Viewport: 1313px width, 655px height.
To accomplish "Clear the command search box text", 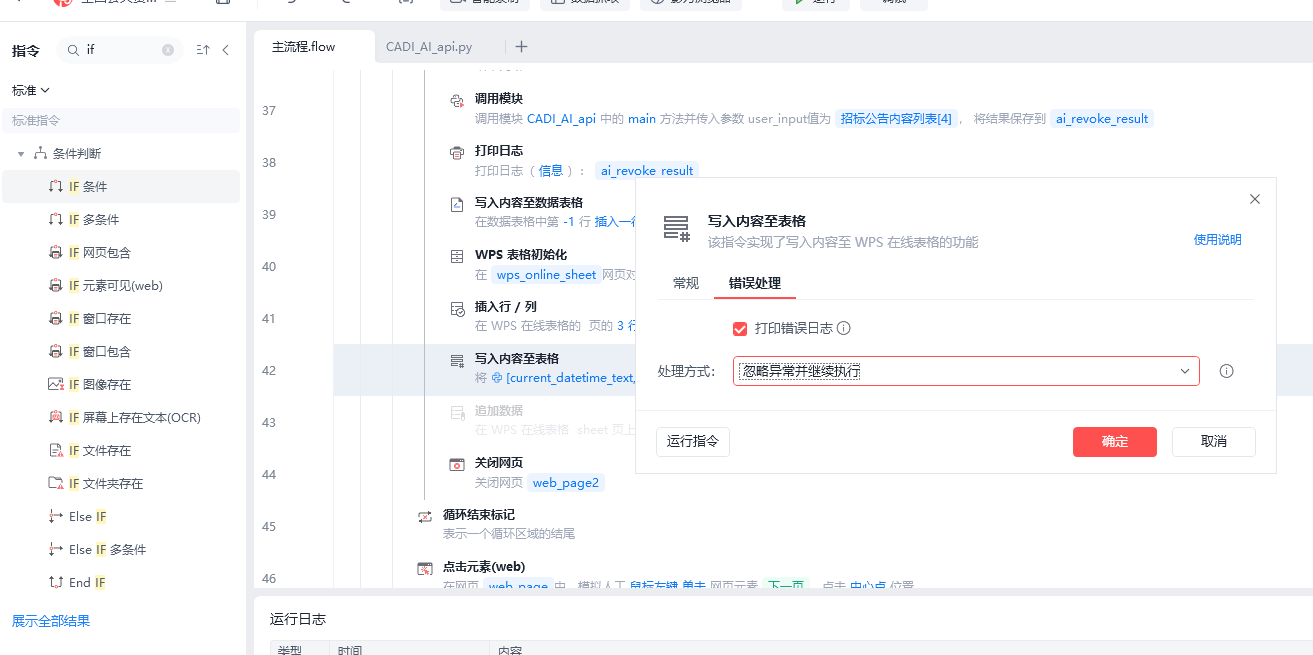I will [x=168, y=50].
